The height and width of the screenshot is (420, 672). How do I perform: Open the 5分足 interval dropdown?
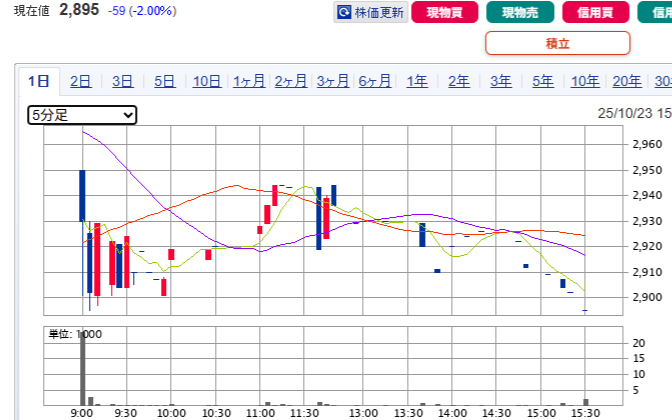82,115
